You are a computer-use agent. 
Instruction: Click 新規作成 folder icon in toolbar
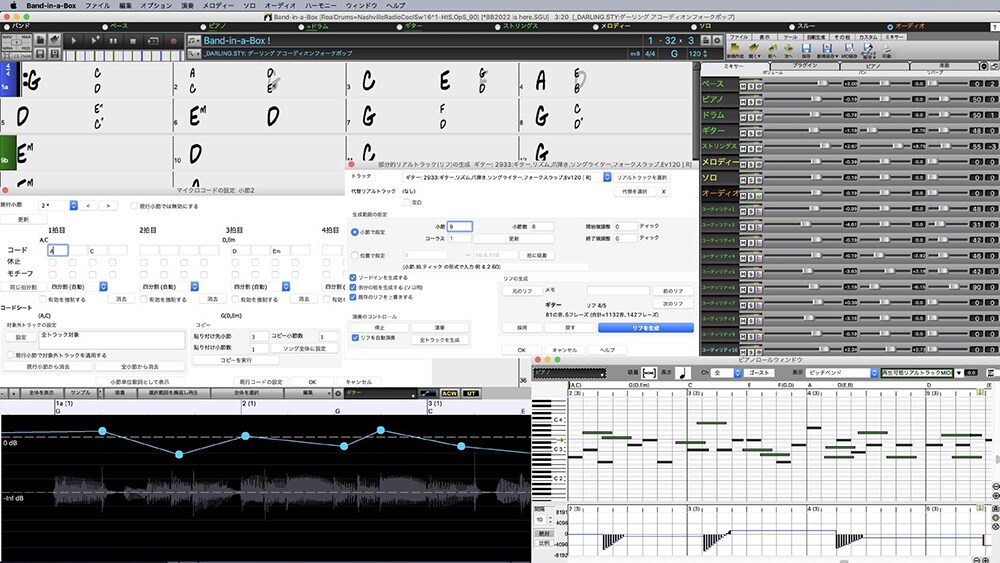pos(735,50)
